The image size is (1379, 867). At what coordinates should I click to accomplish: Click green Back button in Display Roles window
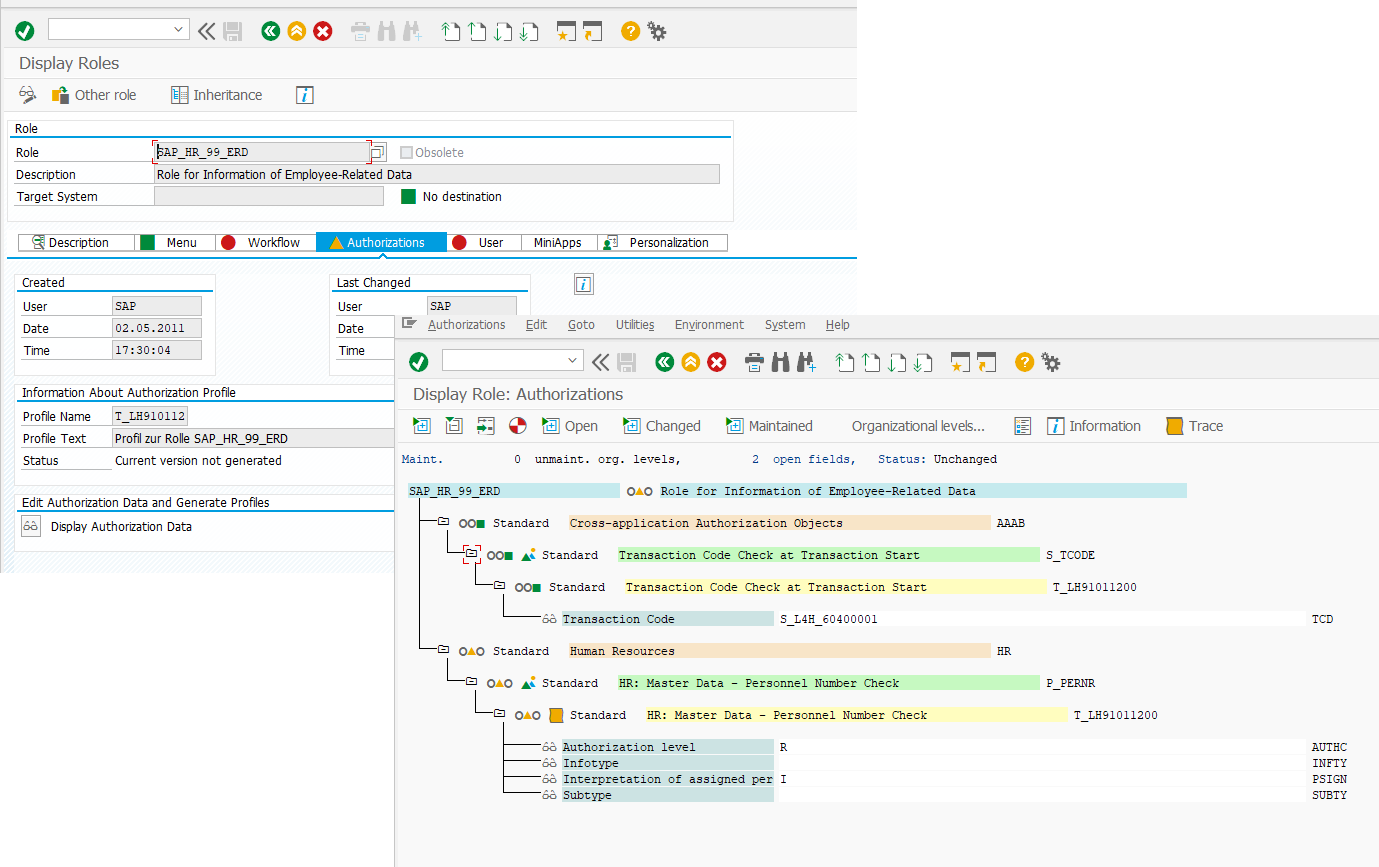click(x=270, y=31)
